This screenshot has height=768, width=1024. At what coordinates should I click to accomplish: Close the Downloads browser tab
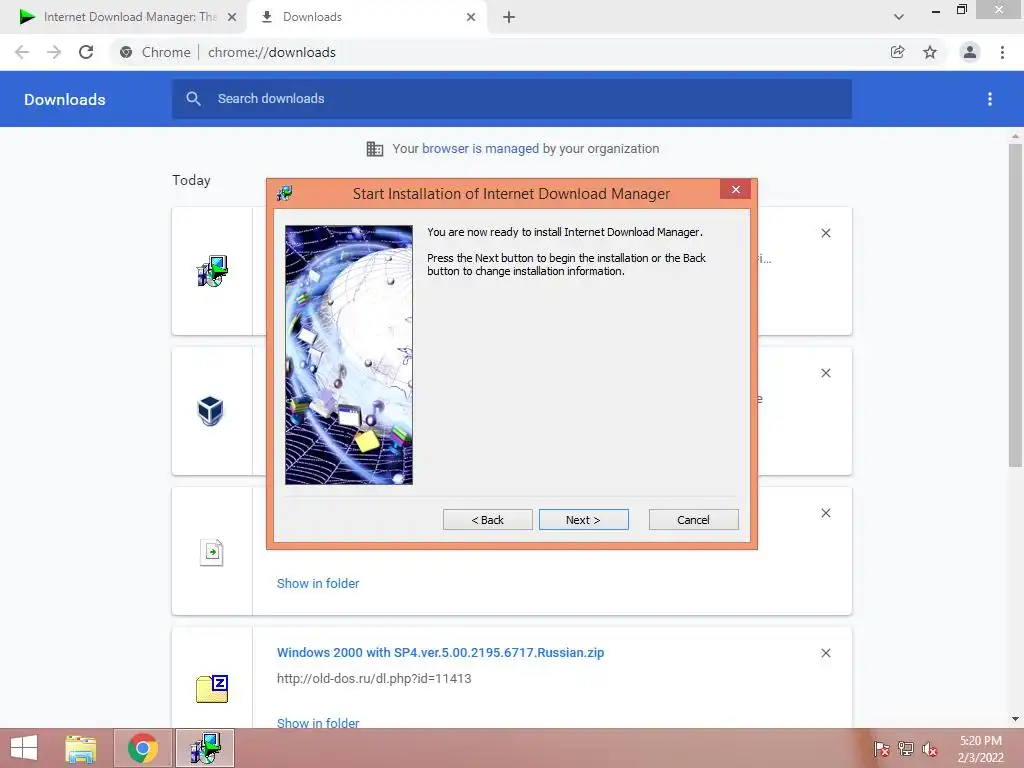pyautogui.click(x=471, y=17)
